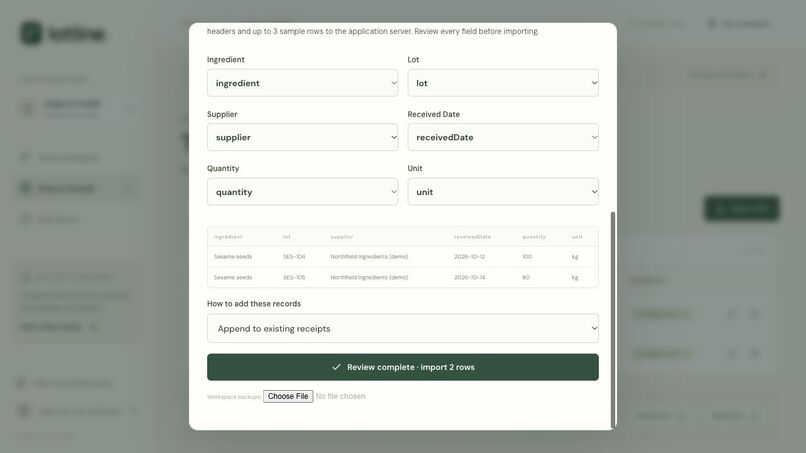
Task: Select the 'SES-105' lot cell
Action: (x=294, y=278)
